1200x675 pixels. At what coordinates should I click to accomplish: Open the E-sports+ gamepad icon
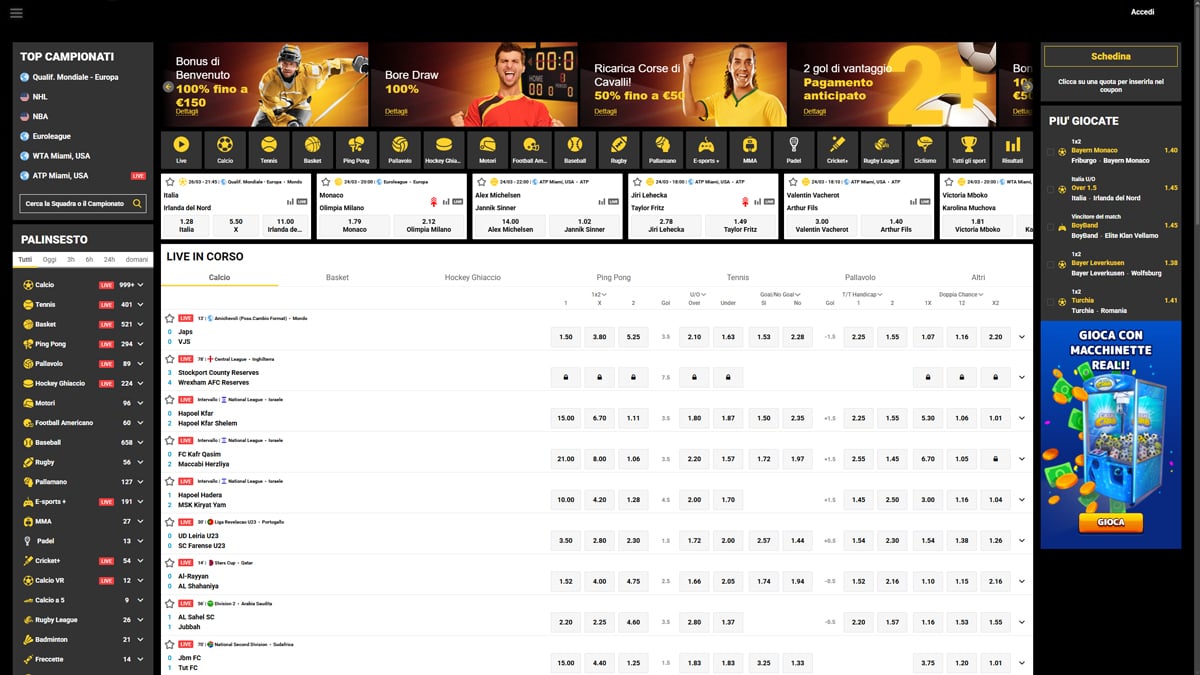(706, 149)
